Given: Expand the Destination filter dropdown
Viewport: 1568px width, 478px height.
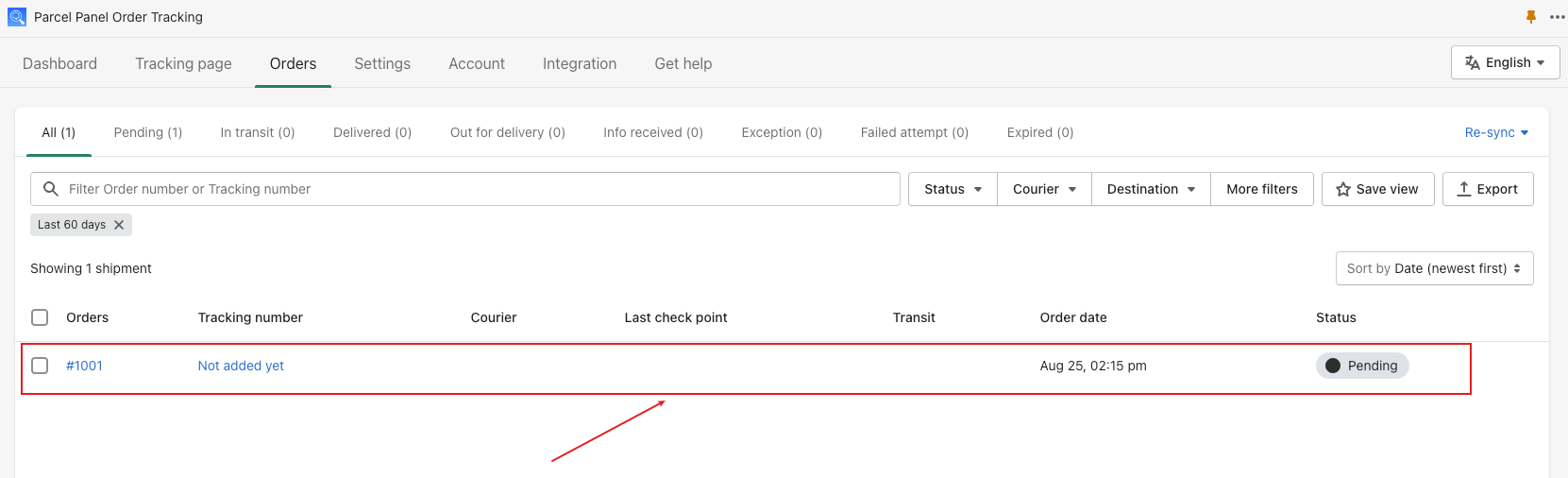Looking at the screenshot, I should (1151, 189).
